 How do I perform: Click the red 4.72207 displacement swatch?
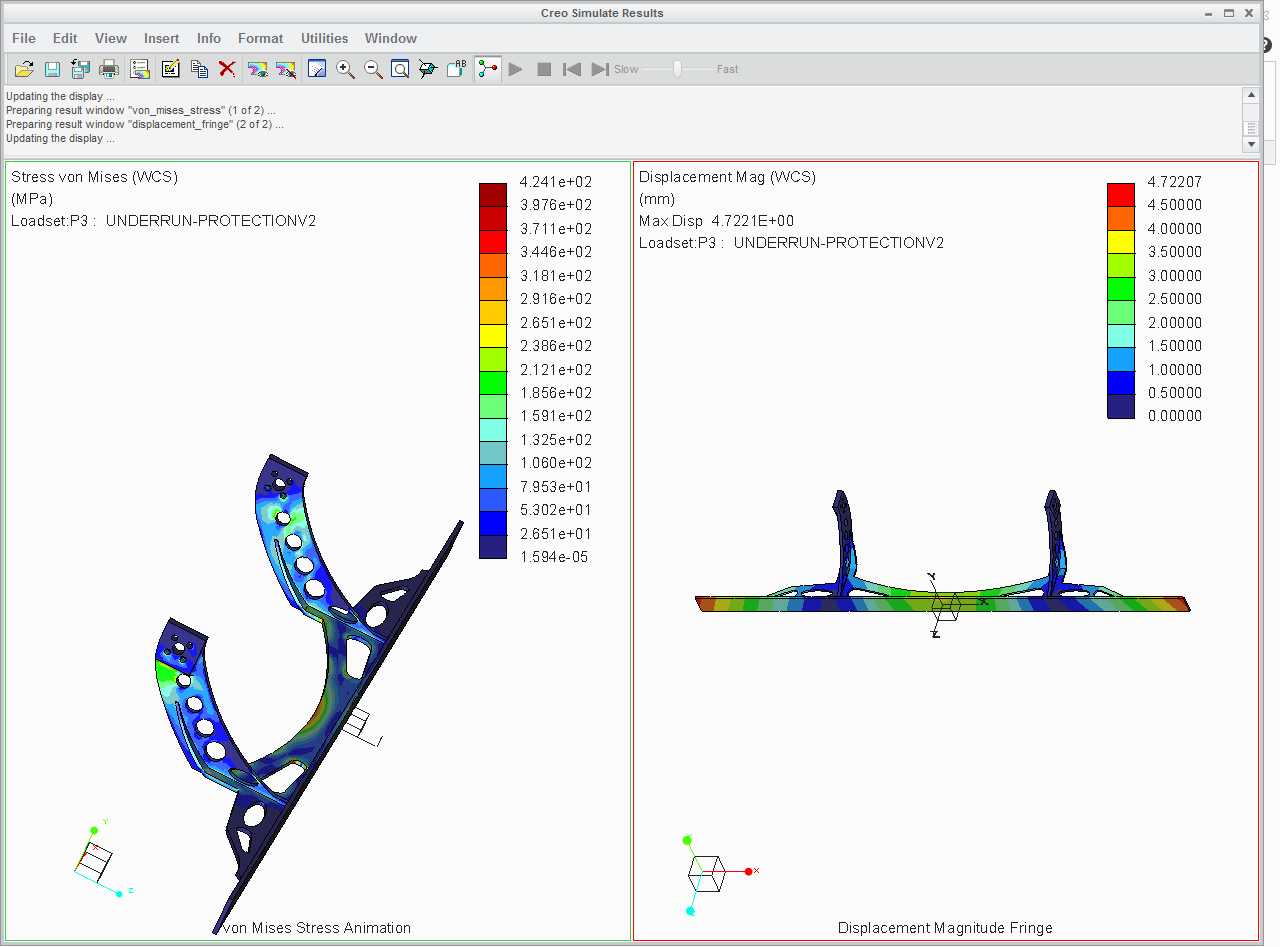pos(1121,193)
